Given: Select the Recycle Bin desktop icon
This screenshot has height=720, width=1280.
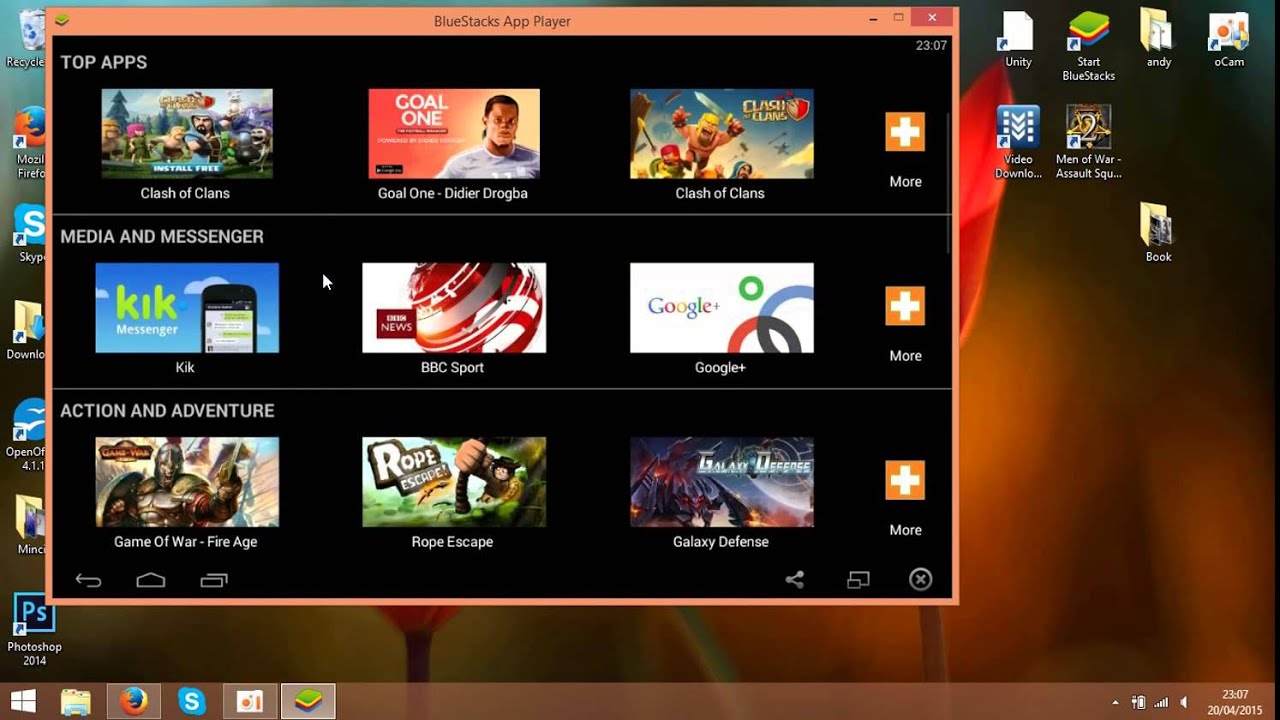Looking at the screenshot, I should [x=24, y=40].
